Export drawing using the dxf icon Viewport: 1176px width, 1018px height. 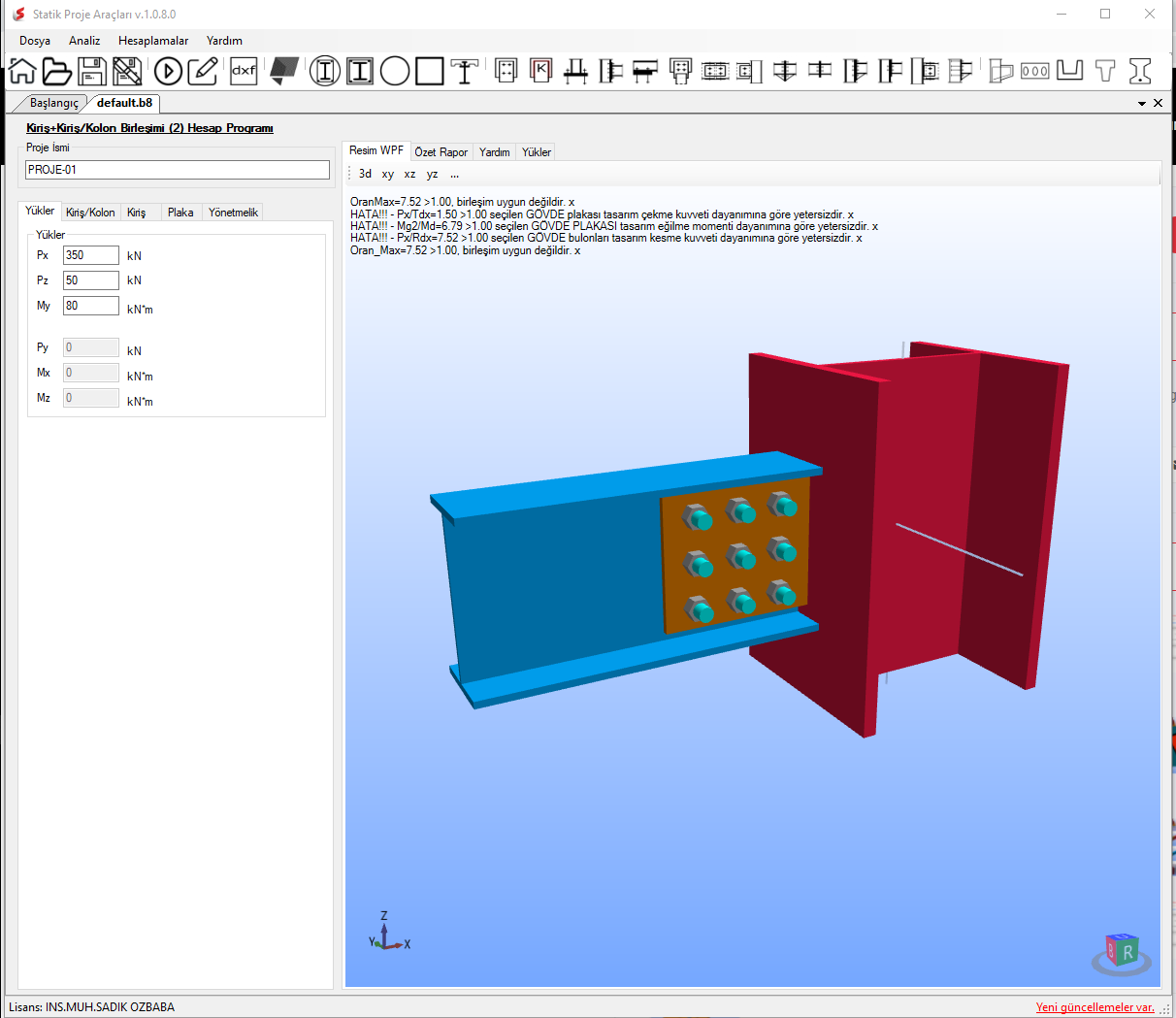click(244, 71)
